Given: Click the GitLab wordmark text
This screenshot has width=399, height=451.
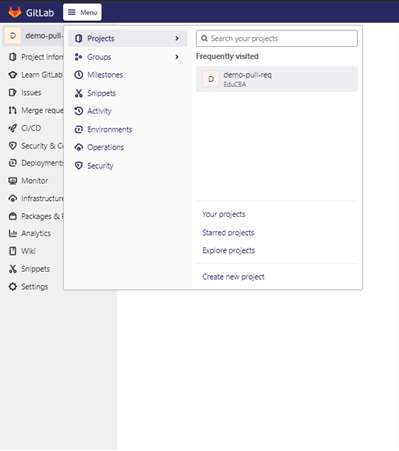Looking at the screenshot, I should click(40, 13).
